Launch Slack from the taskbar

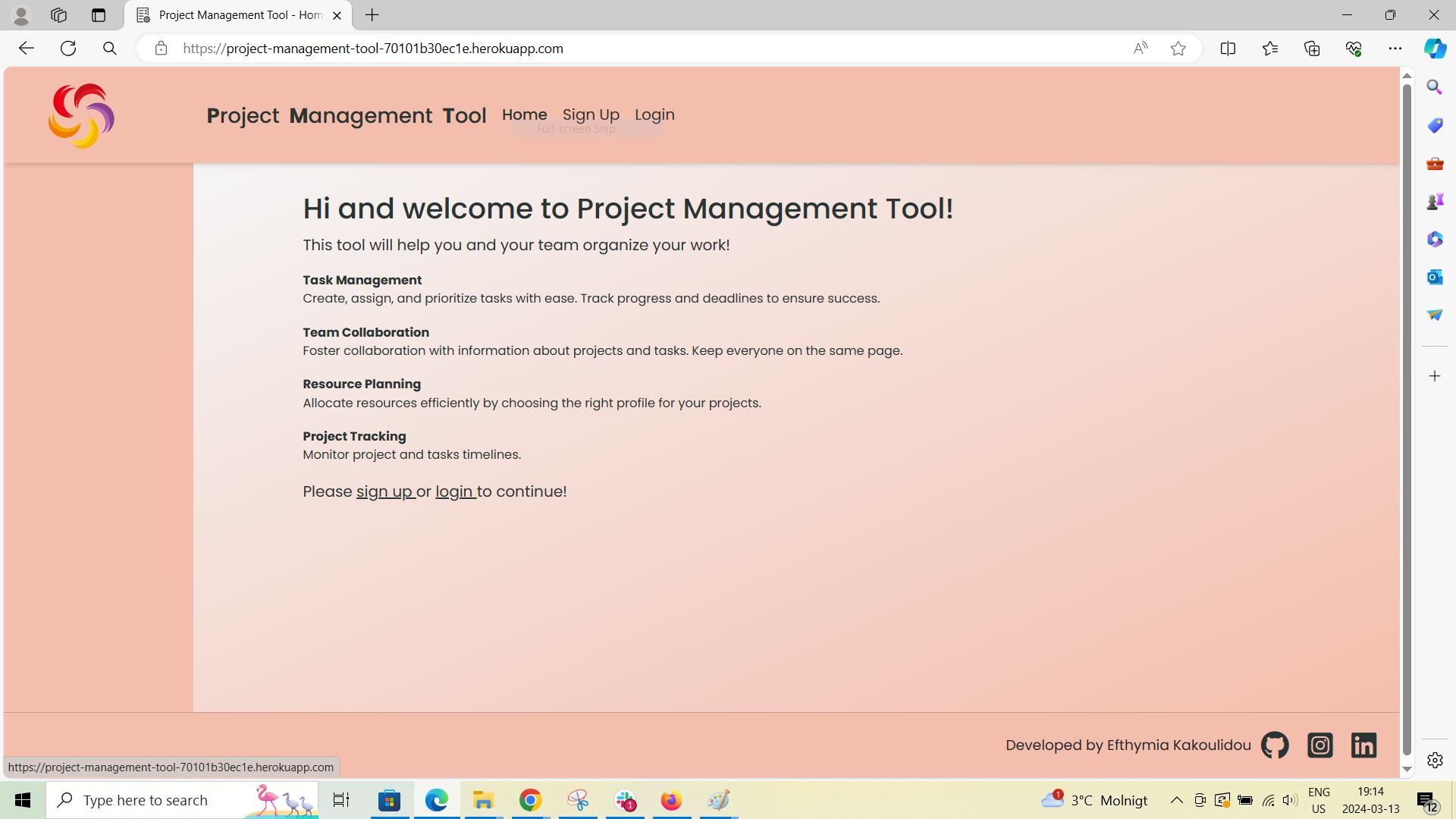pyautogui.click(x=625, y=800)
